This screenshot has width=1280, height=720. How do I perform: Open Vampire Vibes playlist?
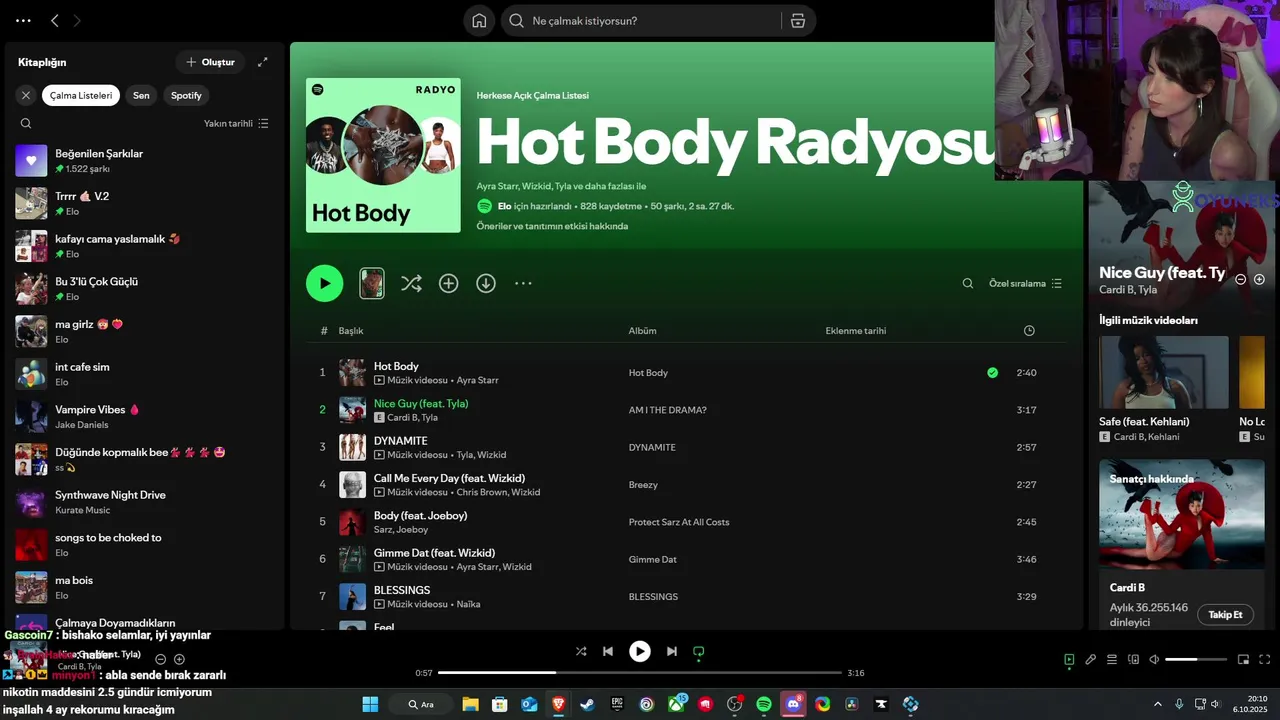(145, 416)
